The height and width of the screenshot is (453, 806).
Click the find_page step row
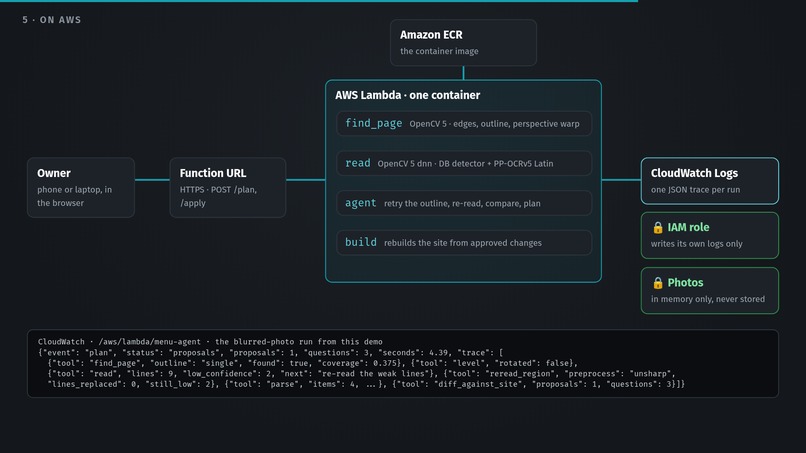click(464, 123)
